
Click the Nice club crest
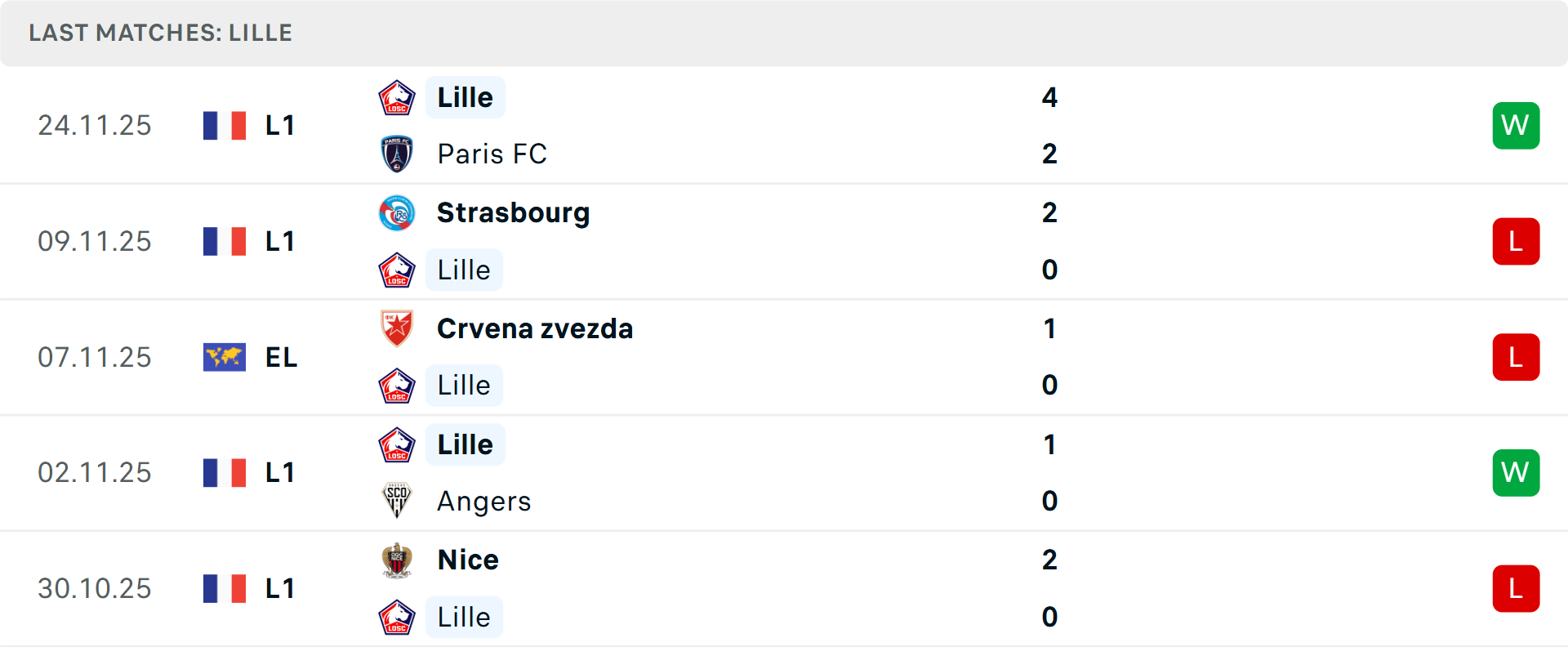[397, 560]
